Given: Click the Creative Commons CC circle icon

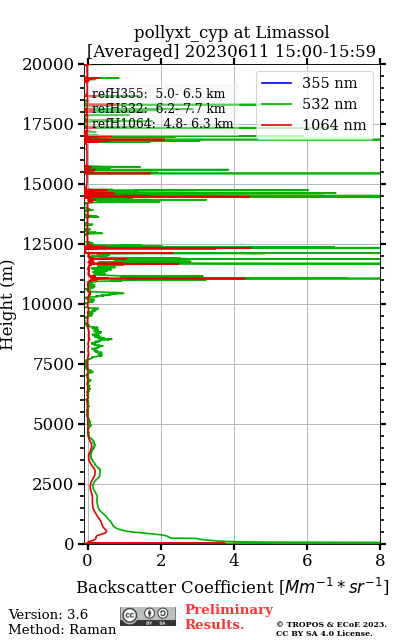Looking at the screenshot, I should 130,615.
